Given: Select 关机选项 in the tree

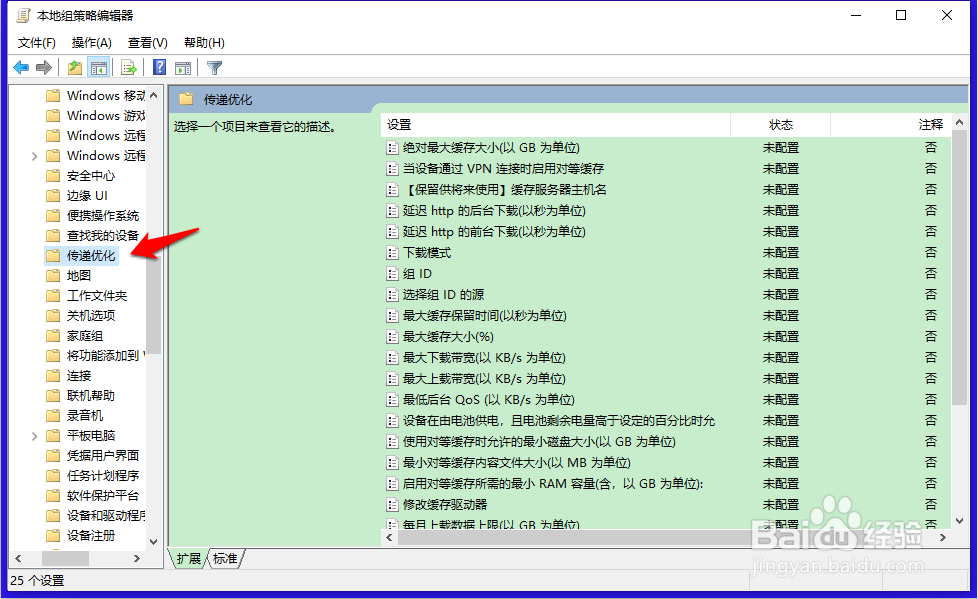Looking at the screenshot, I should [x=91, y=315].
